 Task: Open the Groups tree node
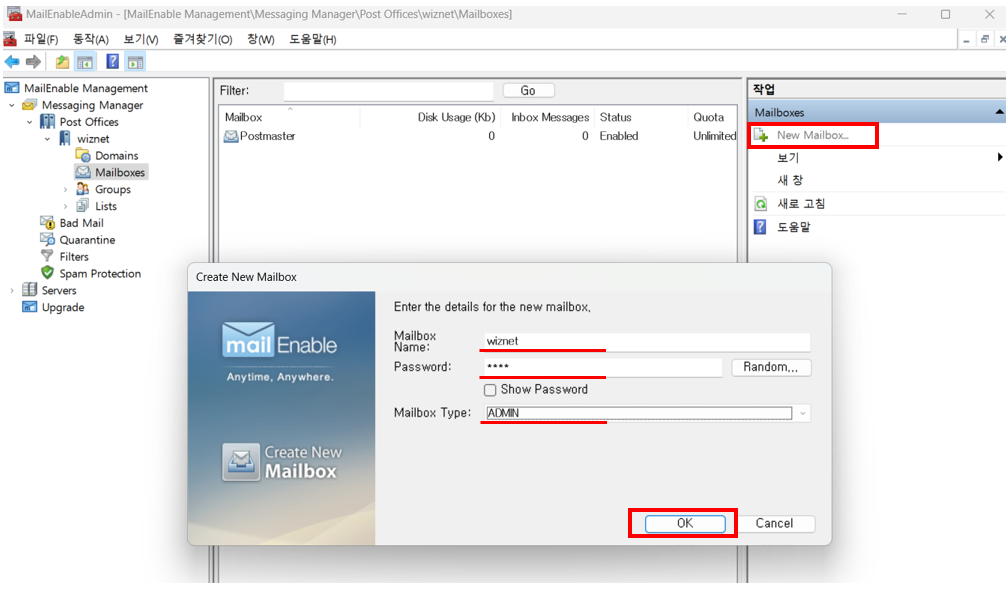[x=112, y=189]
